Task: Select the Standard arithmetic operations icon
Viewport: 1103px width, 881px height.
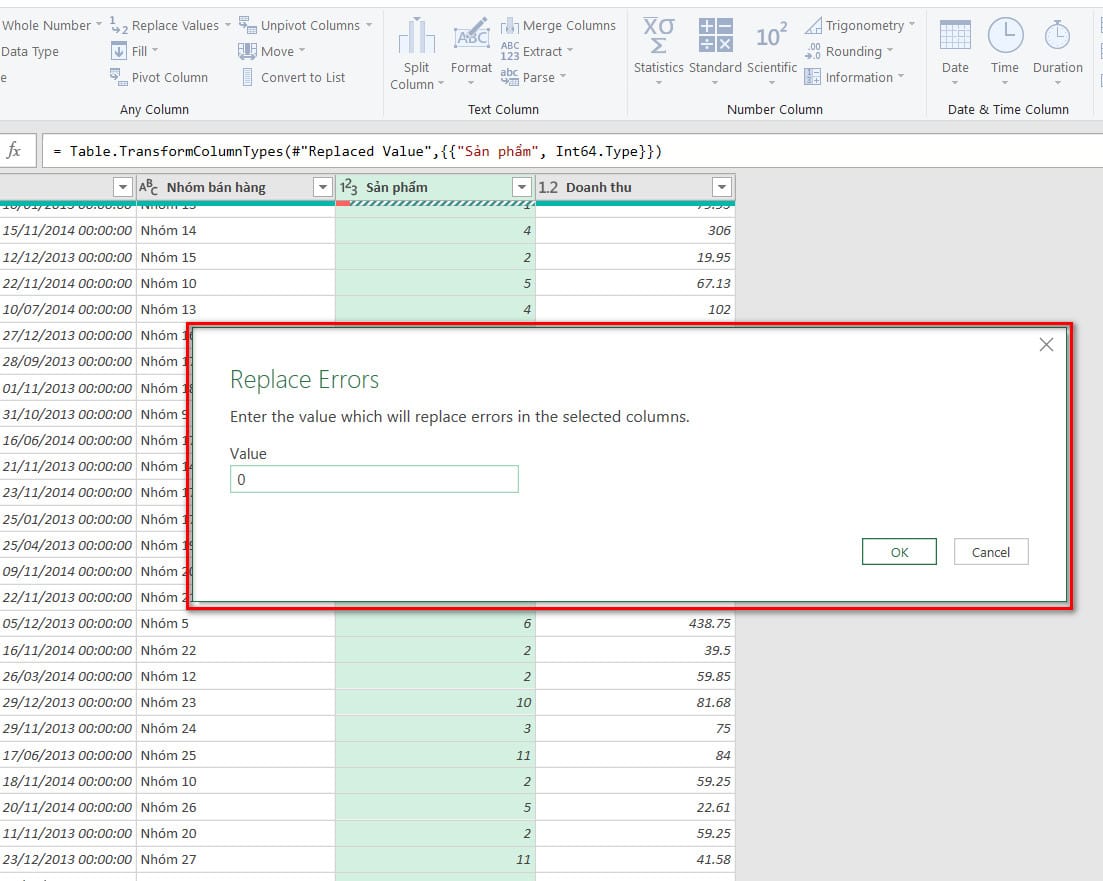Action: (x=715, y=37)
